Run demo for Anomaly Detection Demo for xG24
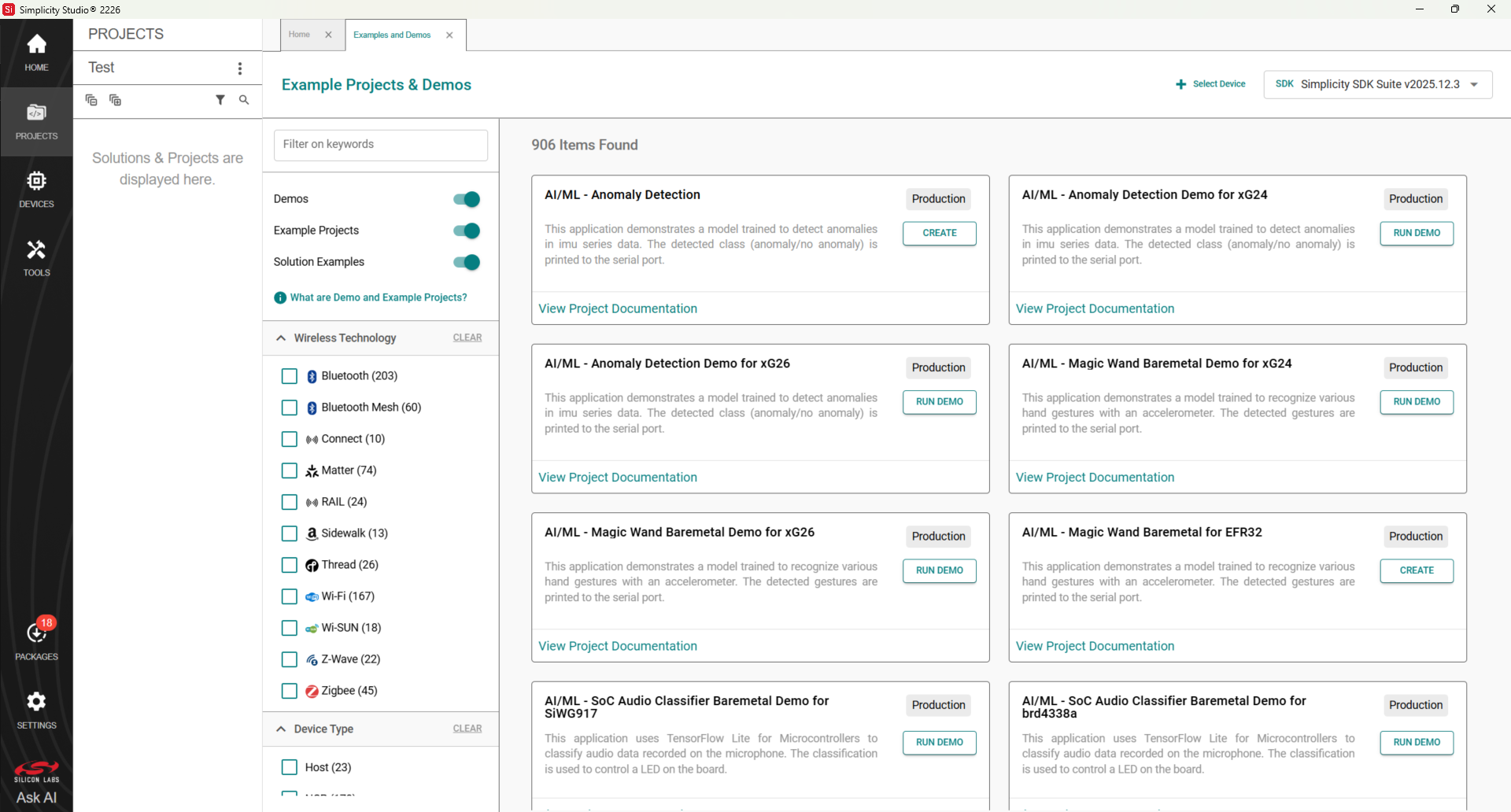Screen dimensions: 1511x812 pyautogui.click(x=1417, y=233)
